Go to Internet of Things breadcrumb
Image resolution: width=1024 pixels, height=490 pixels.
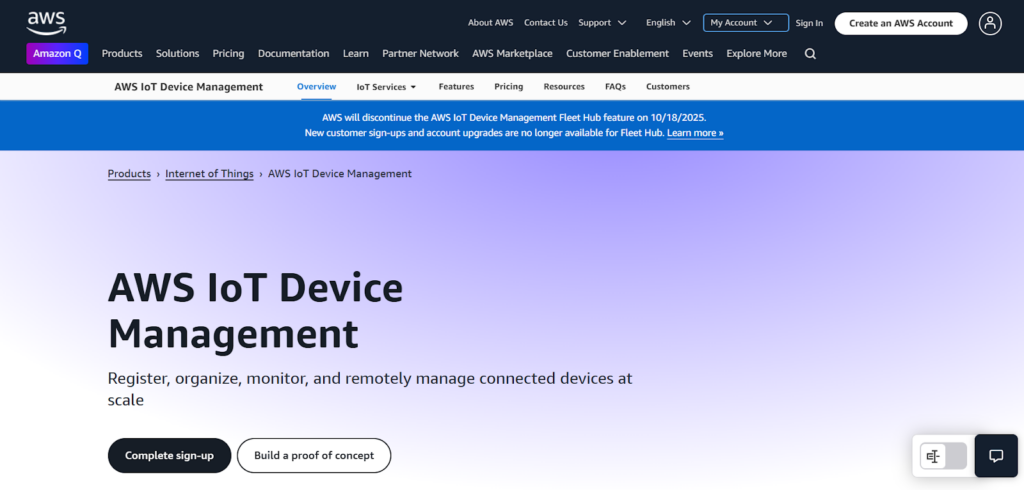209,174
